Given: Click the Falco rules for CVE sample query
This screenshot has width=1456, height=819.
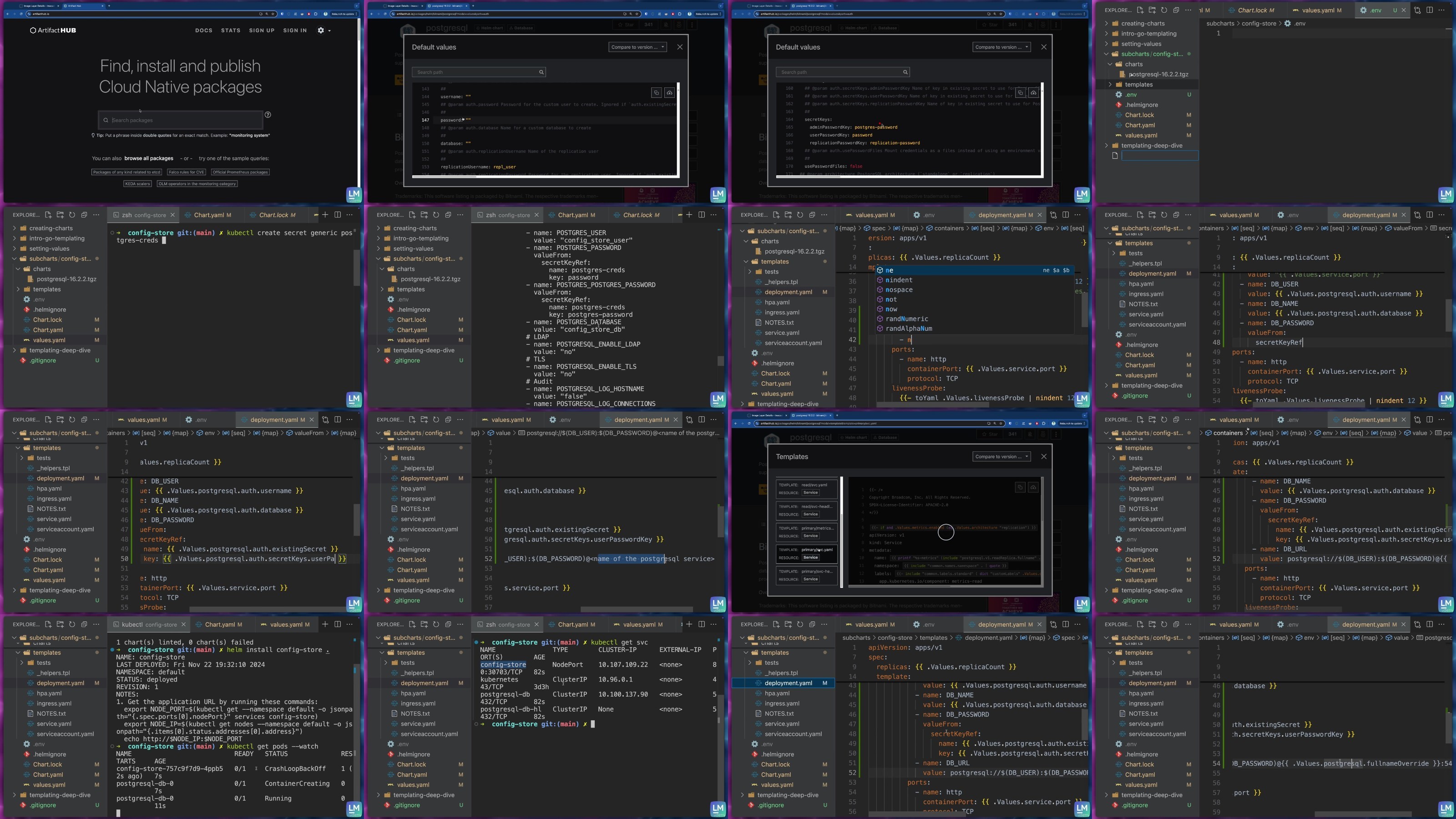Looking at the screenshot, I should (186, 172).
